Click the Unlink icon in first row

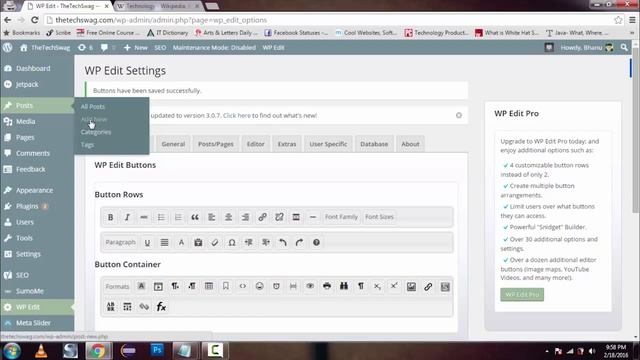click(x=279, y=217)
